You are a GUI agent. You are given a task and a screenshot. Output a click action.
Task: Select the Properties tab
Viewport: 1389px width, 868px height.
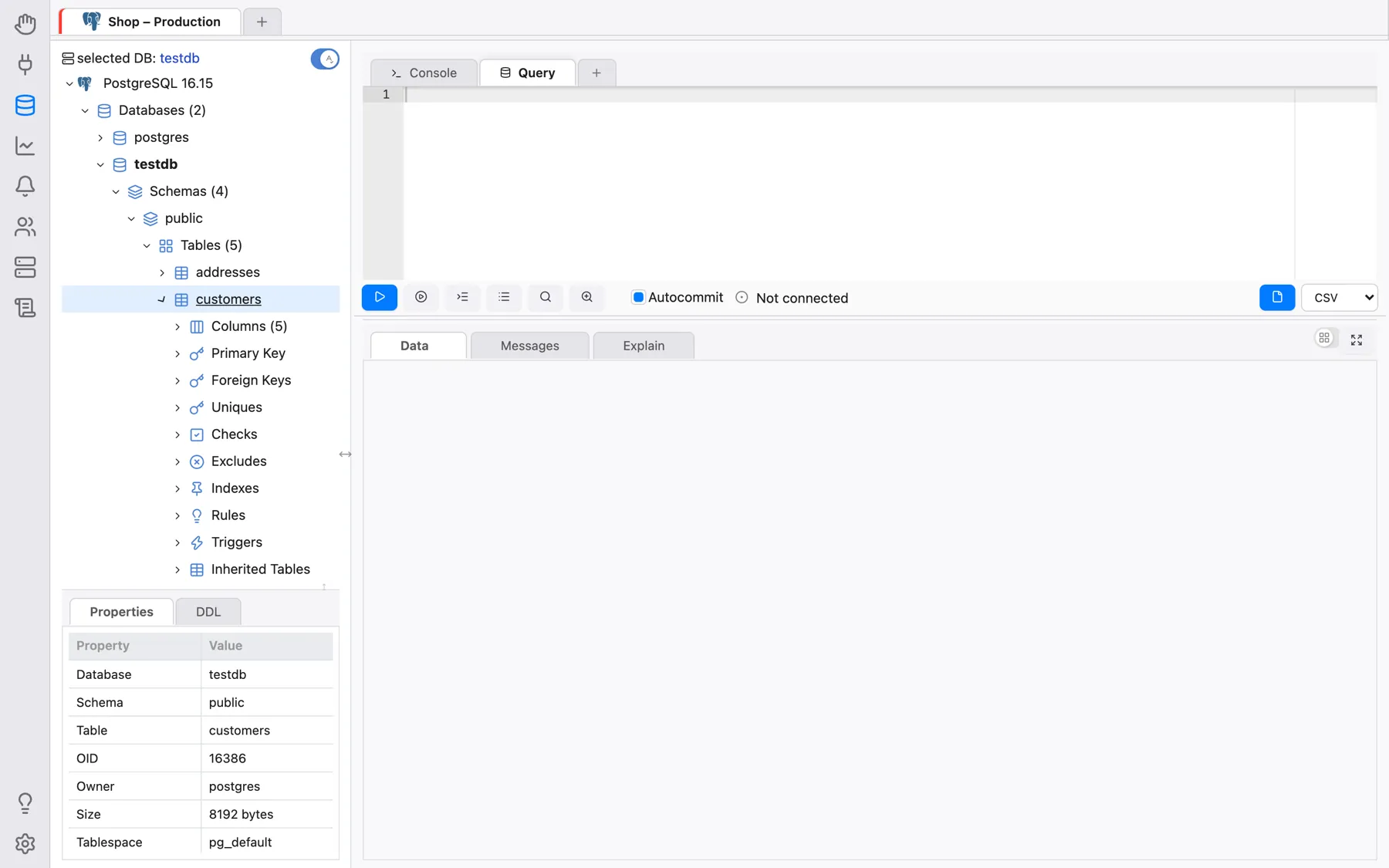point(122,612)
